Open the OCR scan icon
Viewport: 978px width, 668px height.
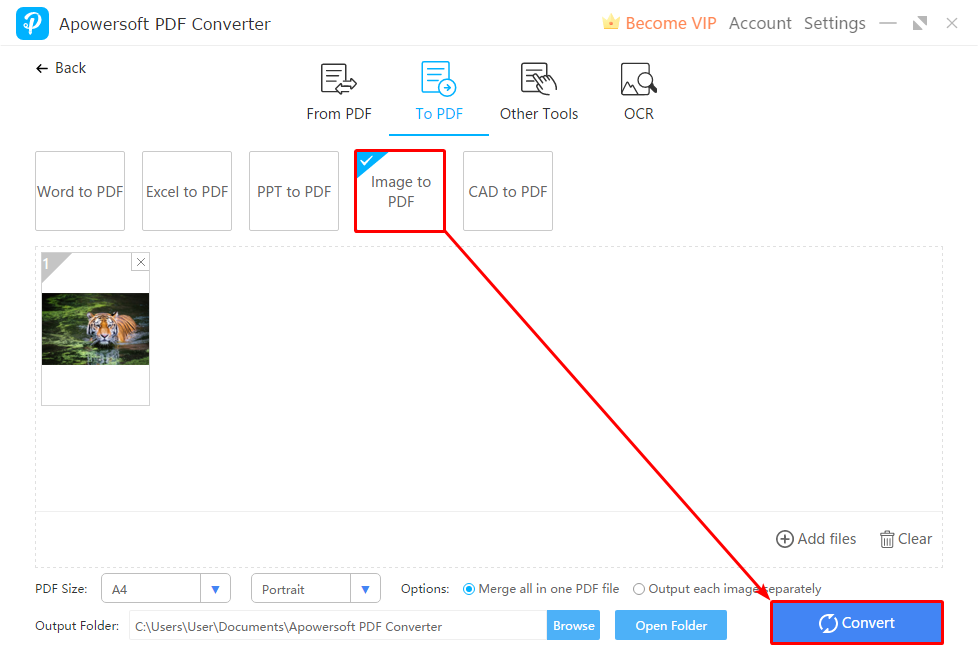[639, 79]
